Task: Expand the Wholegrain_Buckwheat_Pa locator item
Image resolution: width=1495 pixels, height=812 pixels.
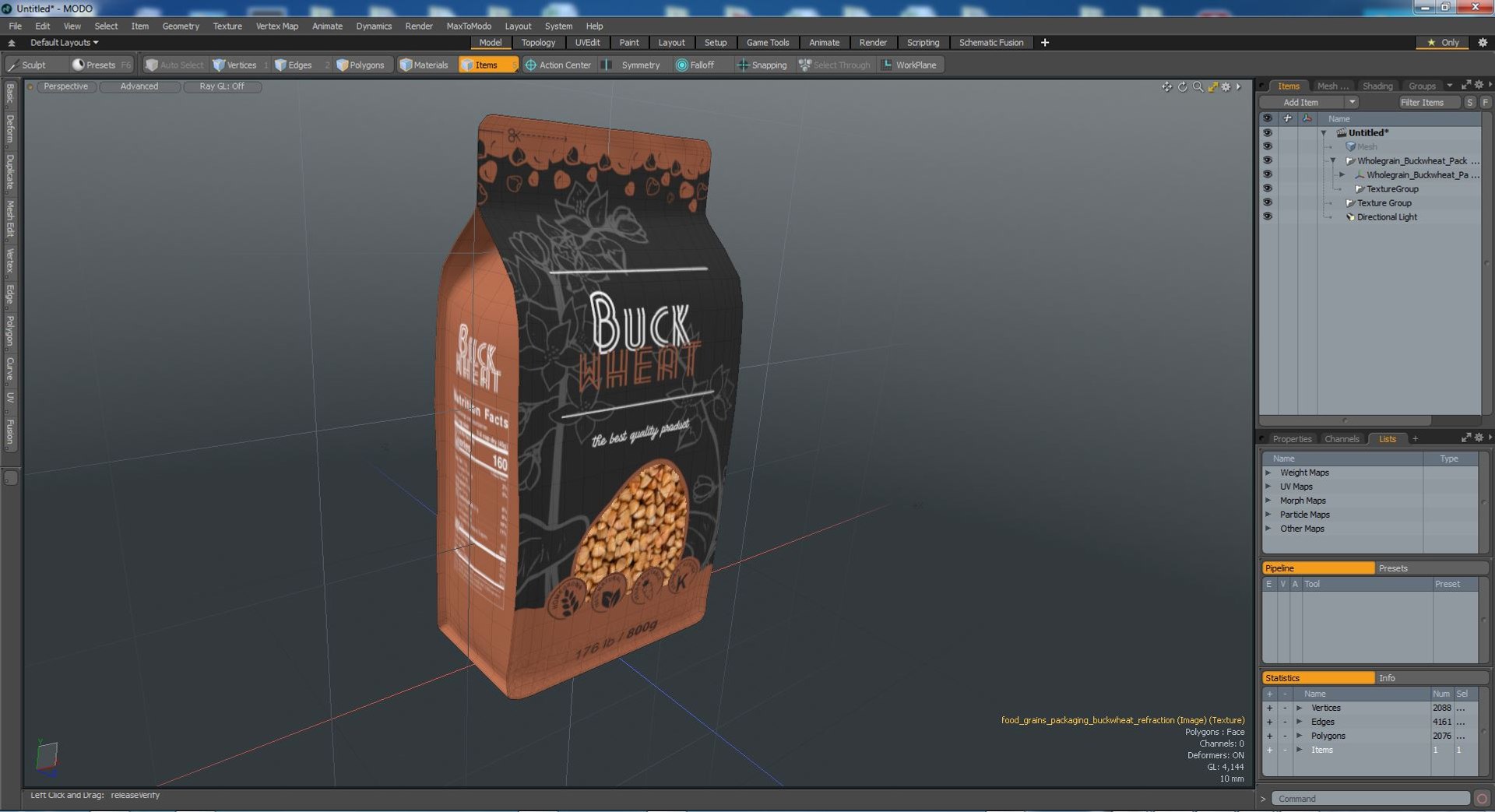Action: tap(1342, 175)
